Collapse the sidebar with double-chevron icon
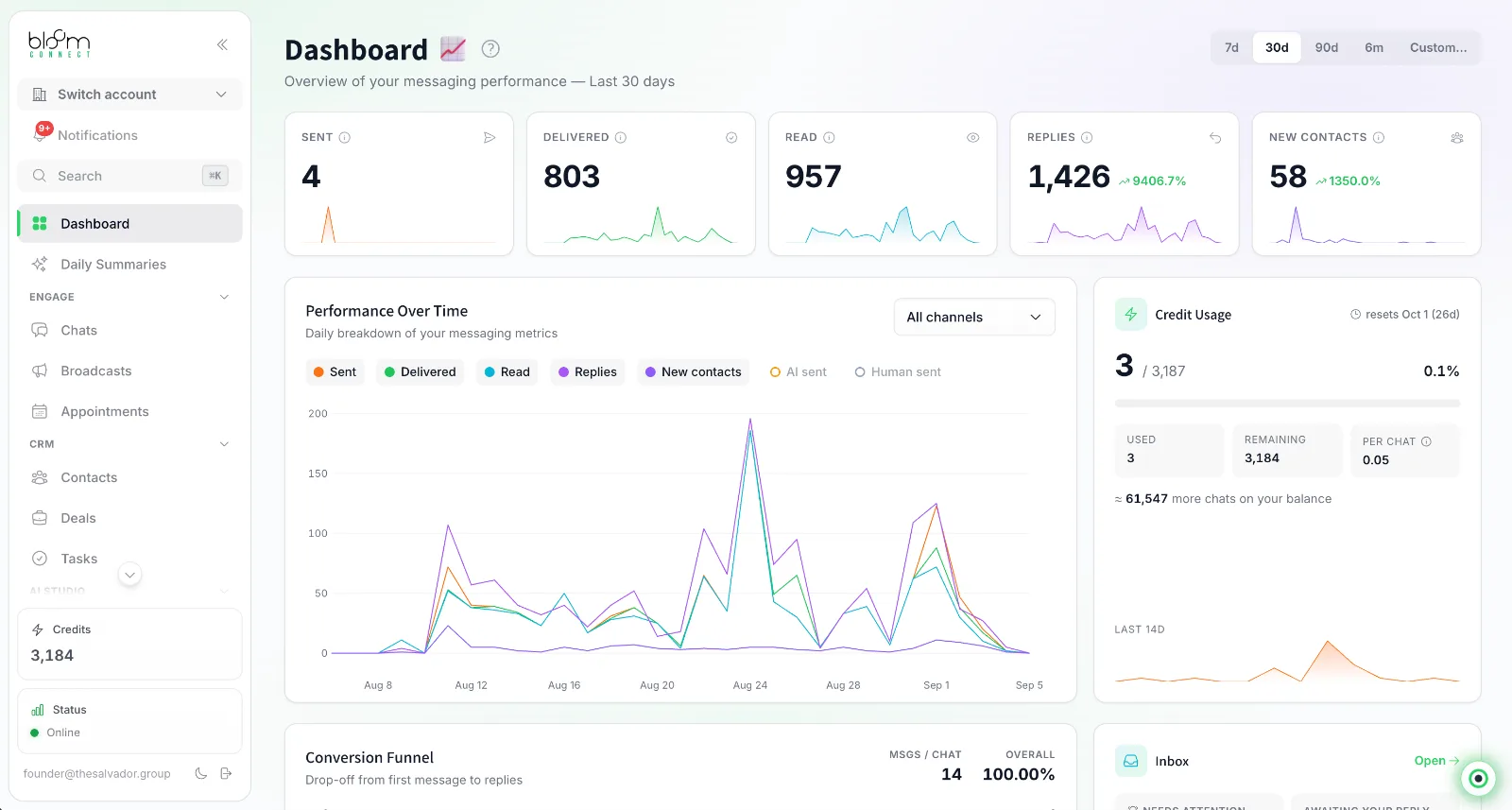1512x810 pixels. [x=222, y=44]
